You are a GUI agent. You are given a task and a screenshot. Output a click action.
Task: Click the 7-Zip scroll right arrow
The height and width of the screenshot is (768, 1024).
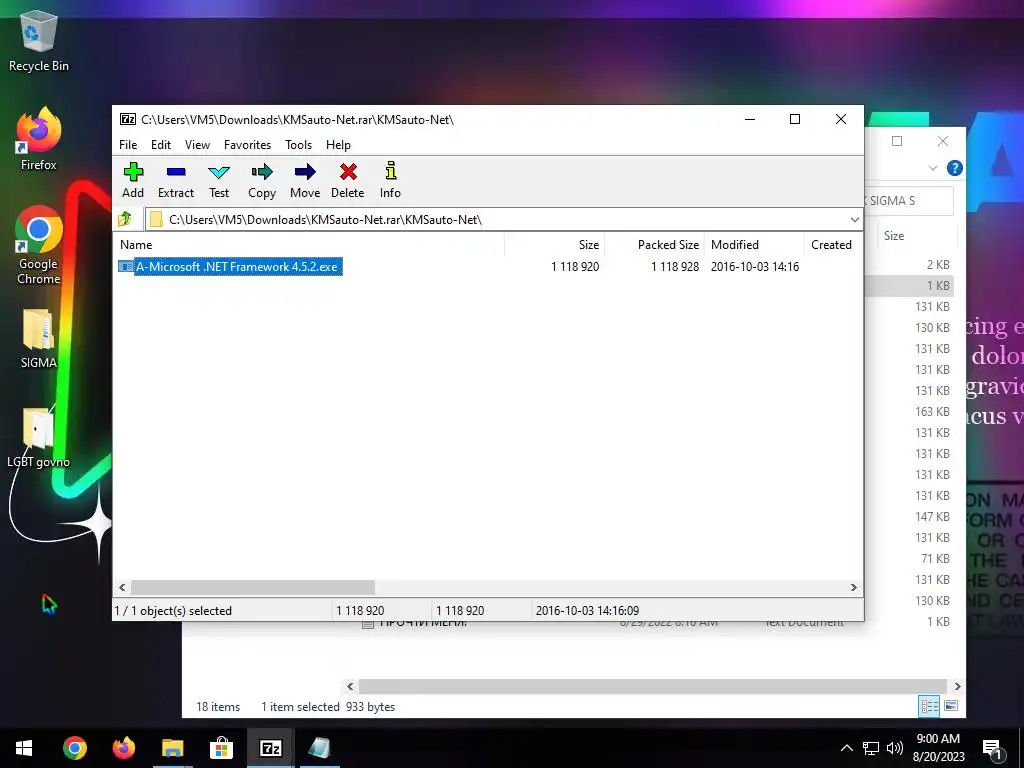(x=853, y=587)
